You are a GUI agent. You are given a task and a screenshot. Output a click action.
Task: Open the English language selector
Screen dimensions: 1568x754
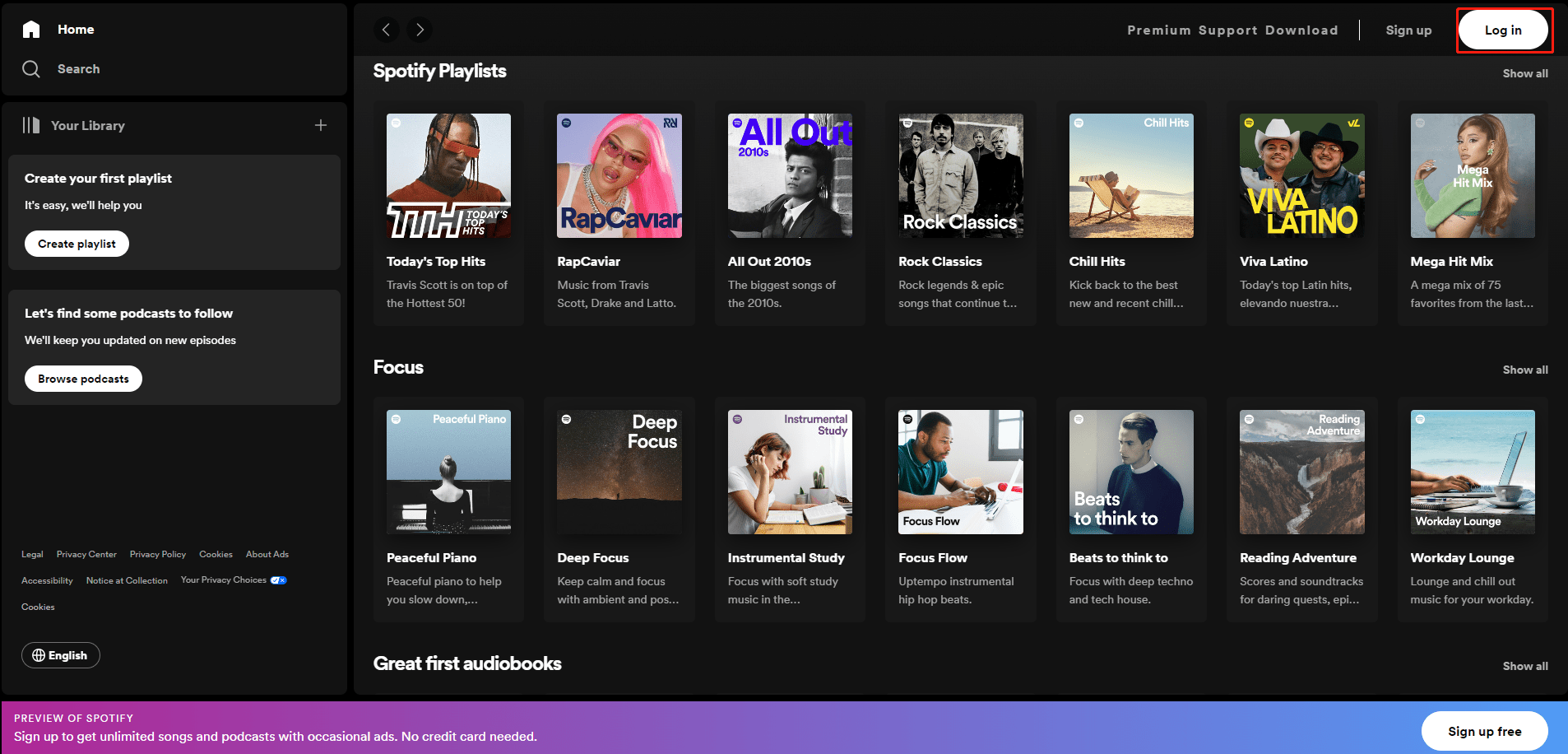coord(61,655)
